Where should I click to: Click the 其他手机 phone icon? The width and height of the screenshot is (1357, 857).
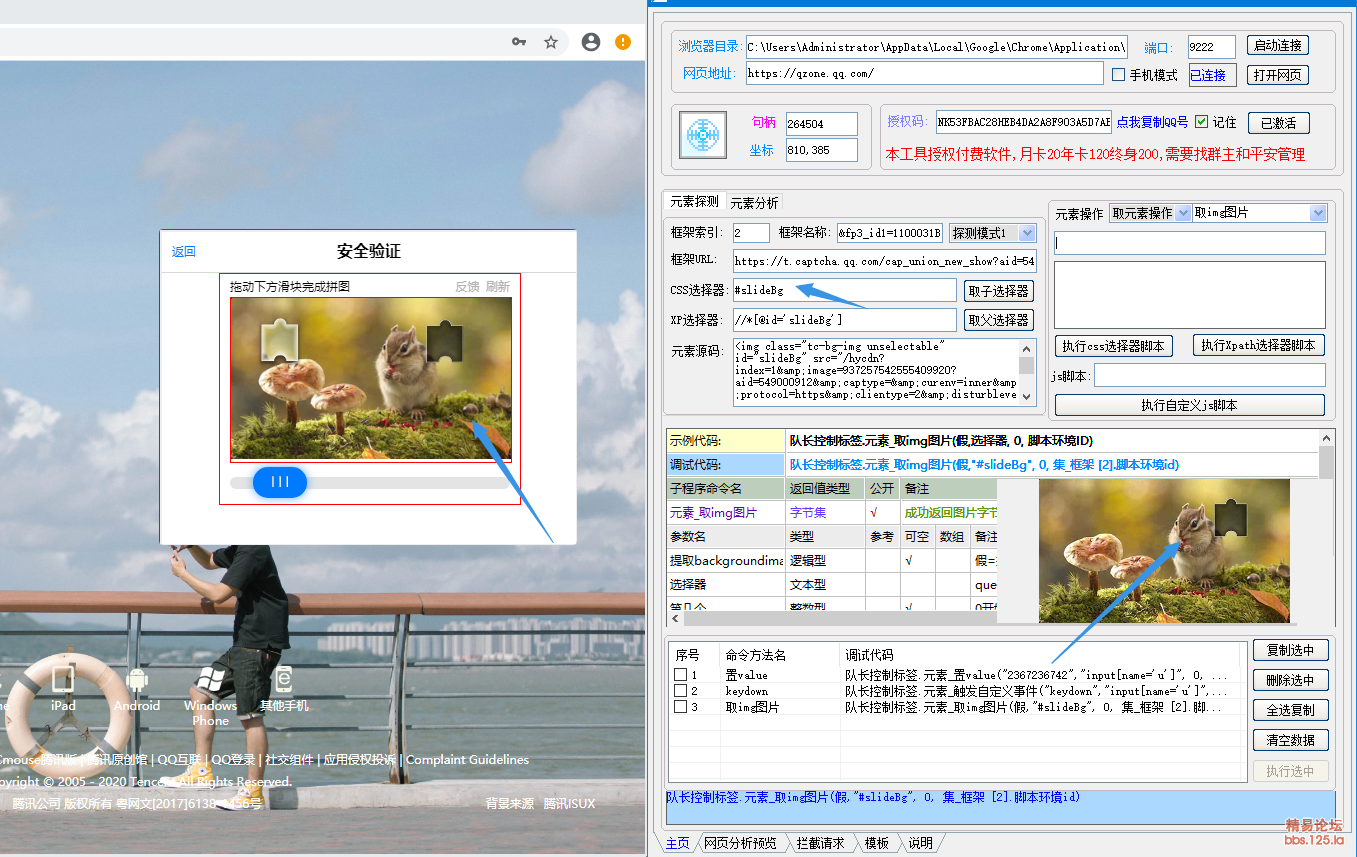point(284,680)
